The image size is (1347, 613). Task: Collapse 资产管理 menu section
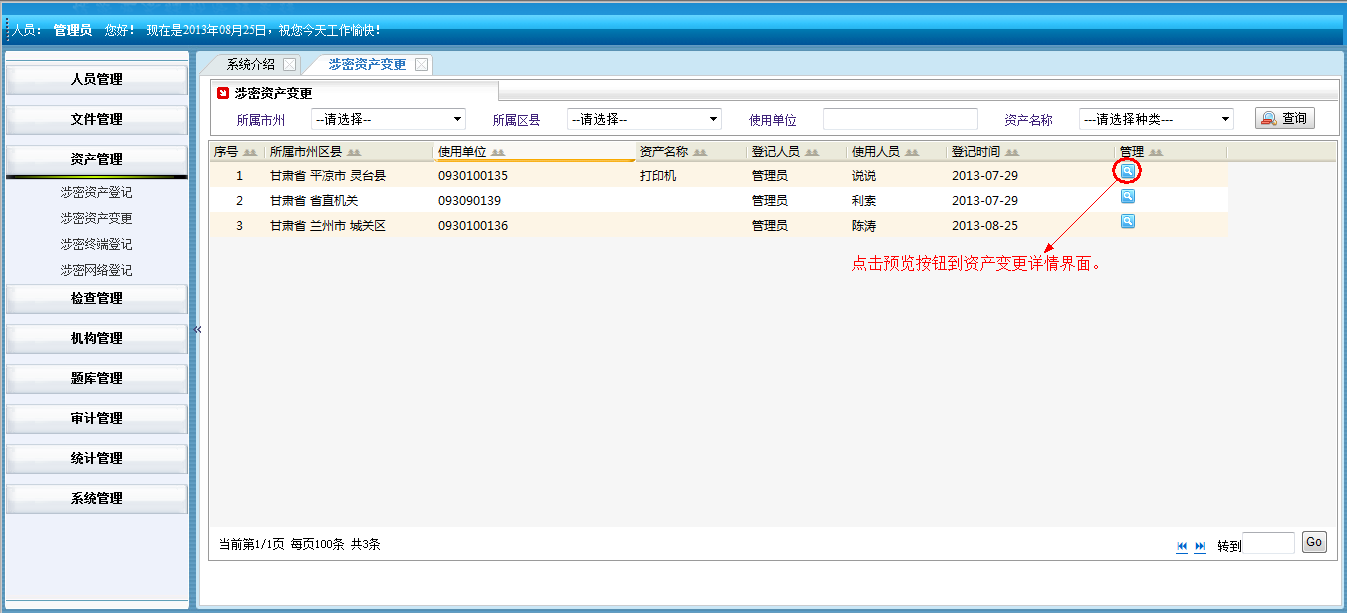97,159
